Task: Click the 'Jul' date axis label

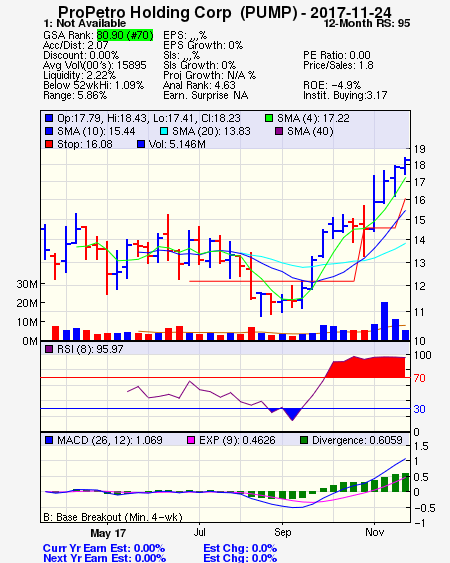Action: point(200,532)
